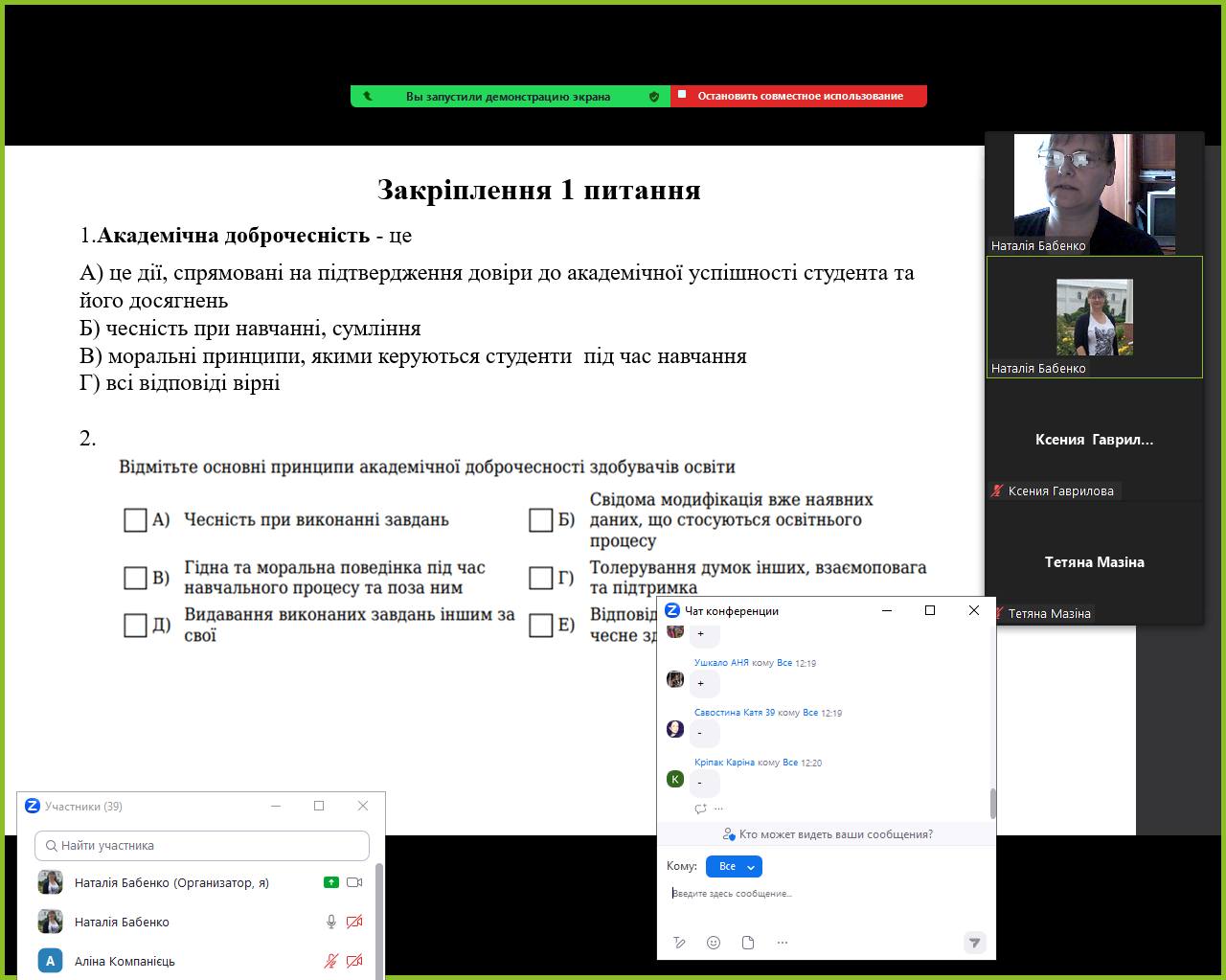Click the chat window vertical scrollbar

(x=992, y=803)
